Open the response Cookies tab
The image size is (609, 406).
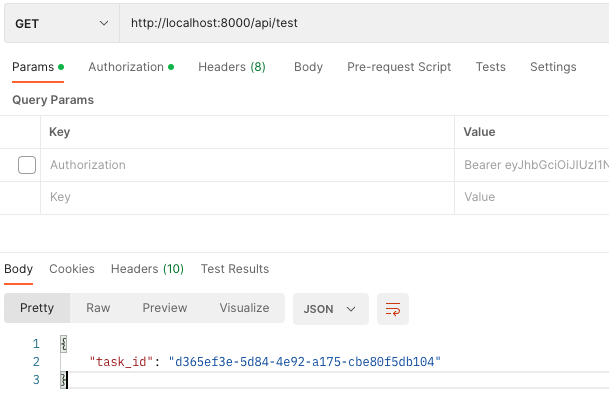(x=72, y=269)
